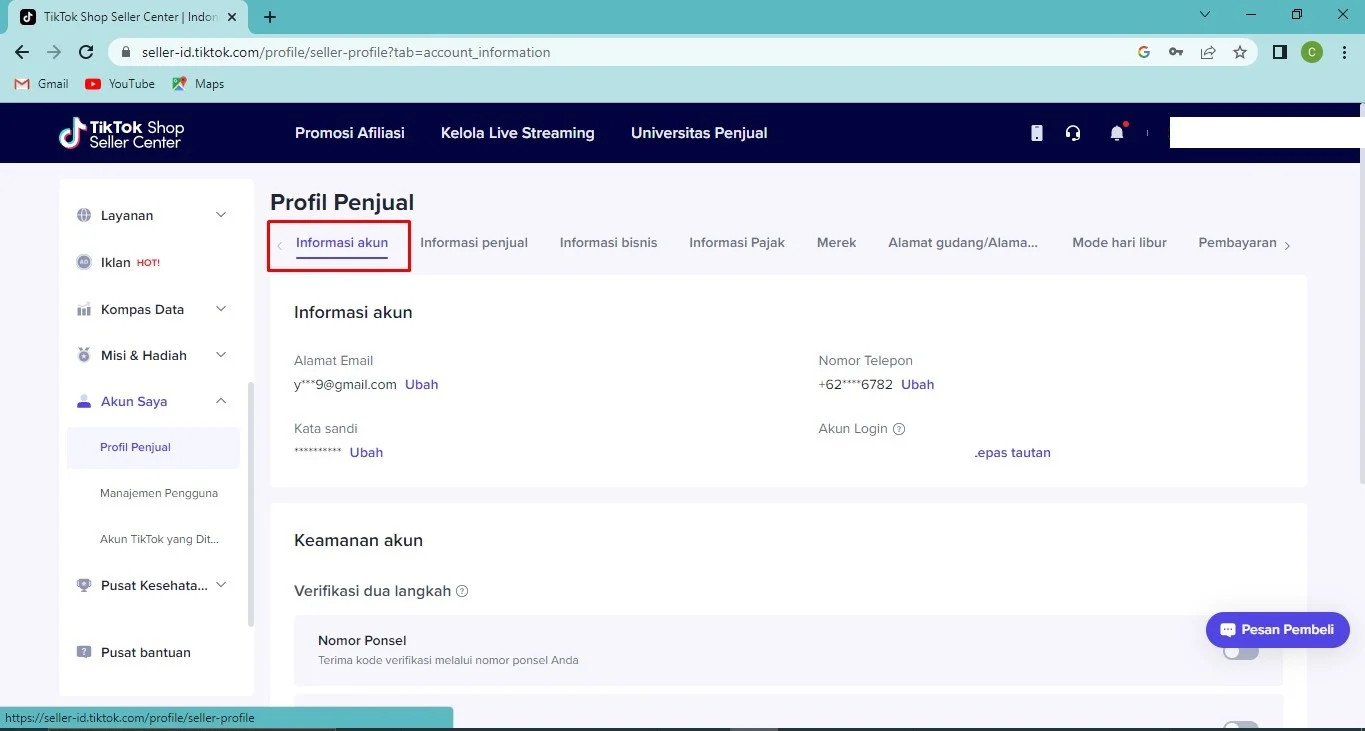Switch to Mode hari libur tab

pyautogui.click(x=1119, y=243)
